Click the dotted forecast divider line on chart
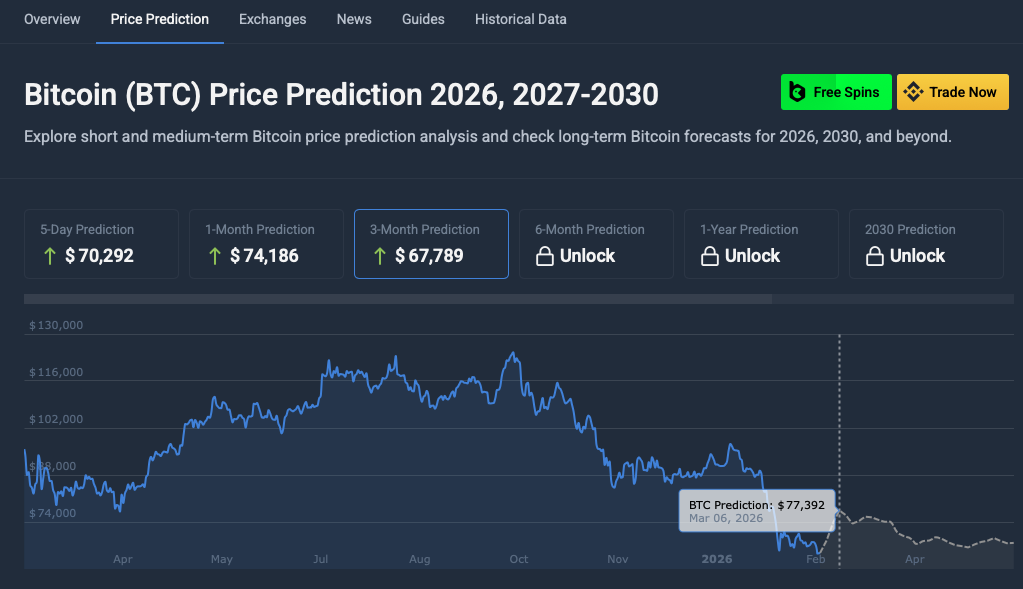 838,430
